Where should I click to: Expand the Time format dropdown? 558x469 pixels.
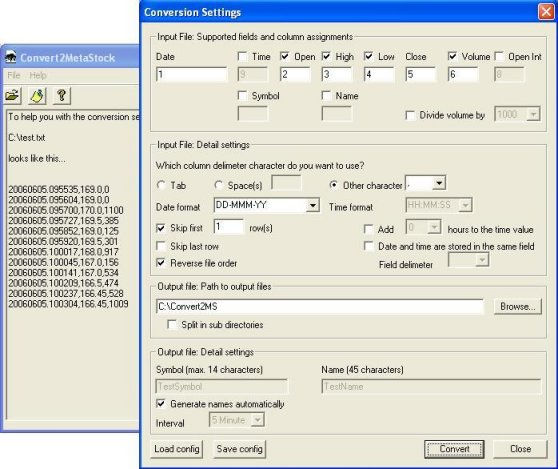465,205
